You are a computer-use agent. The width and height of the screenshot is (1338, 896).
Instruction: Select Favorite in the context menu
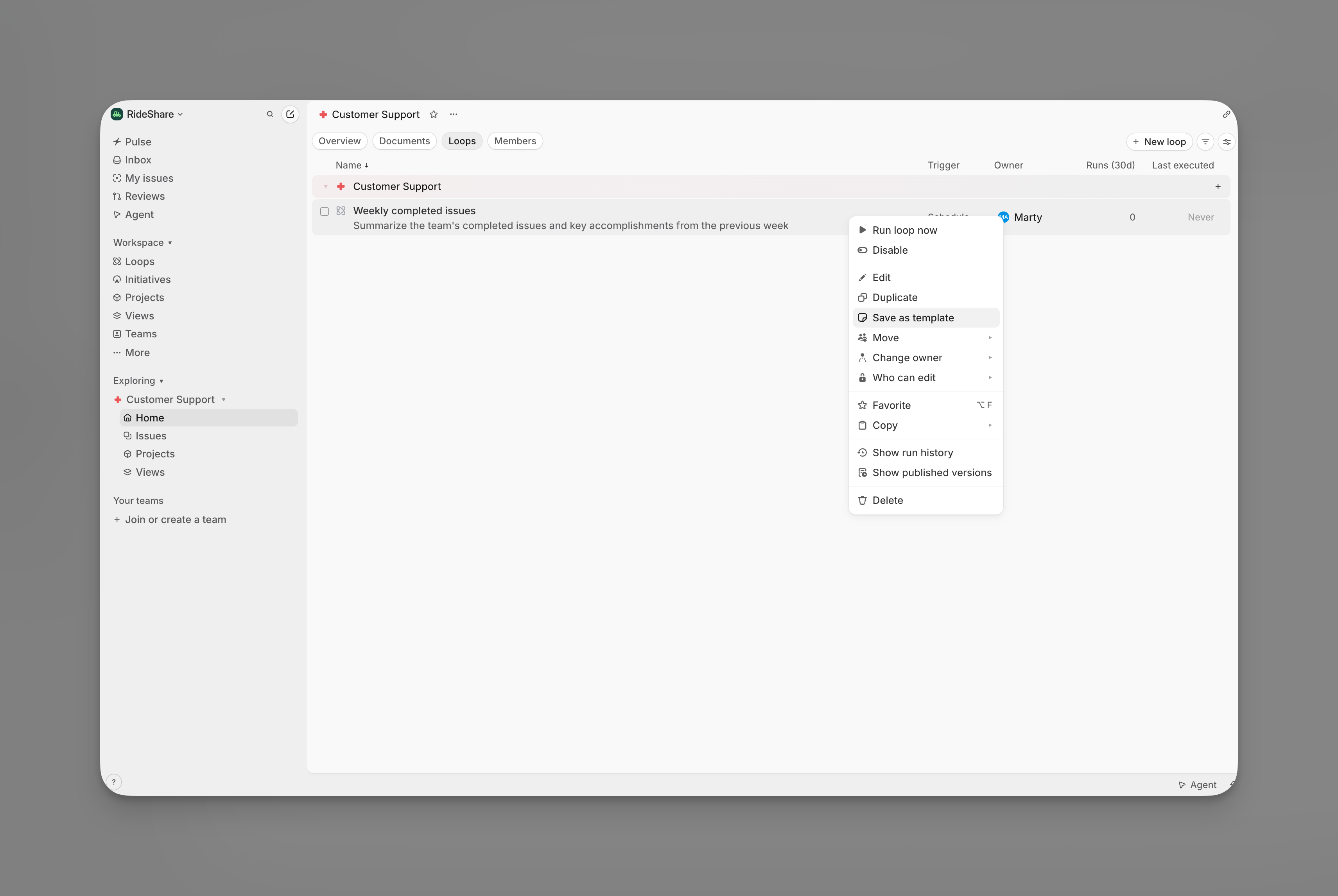click(926, 406)
